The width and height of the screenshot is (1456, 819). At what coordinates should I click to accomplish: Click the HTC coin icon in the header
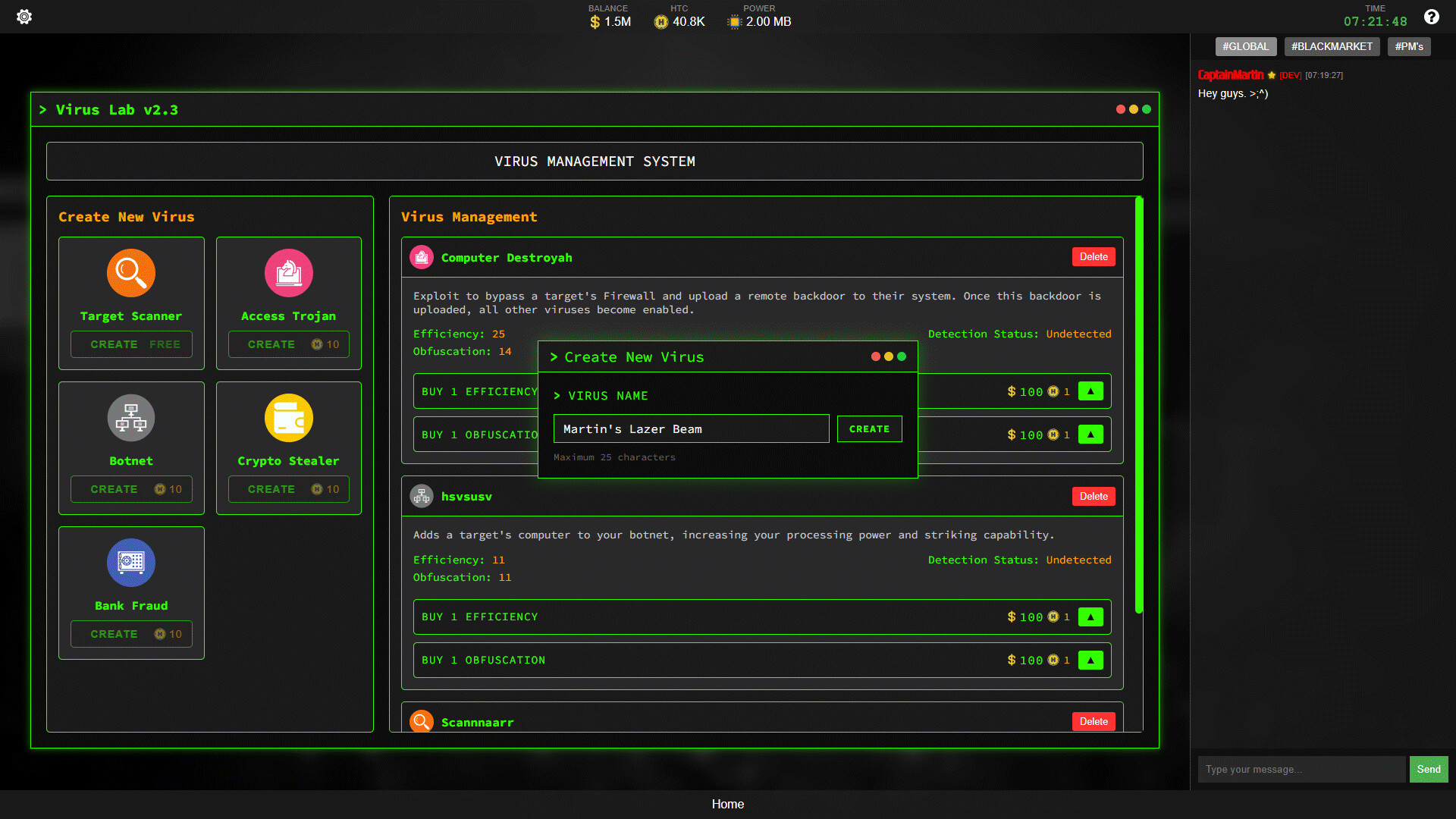(659, 22)
